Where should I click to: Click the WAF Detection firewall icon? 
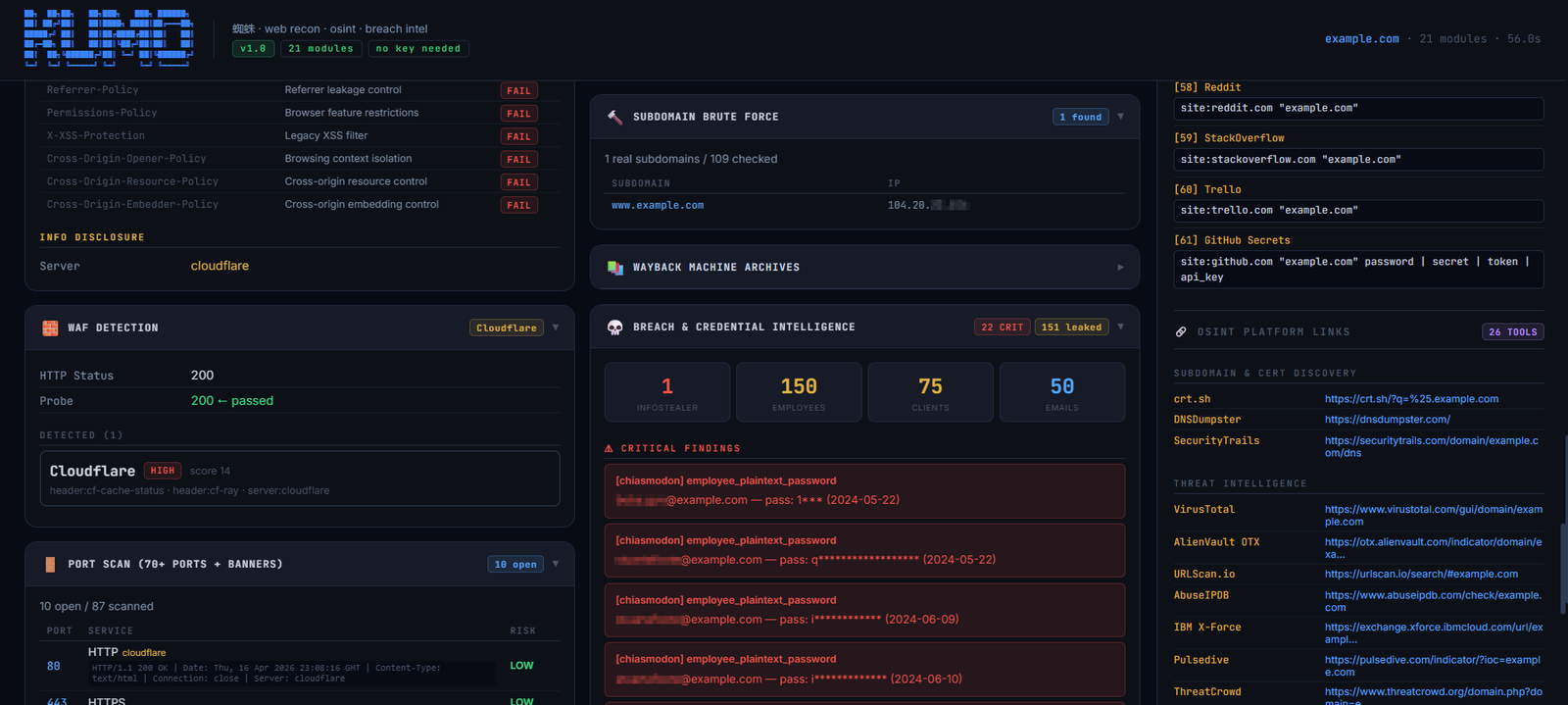pyautogui.click(x=50, y=328)
